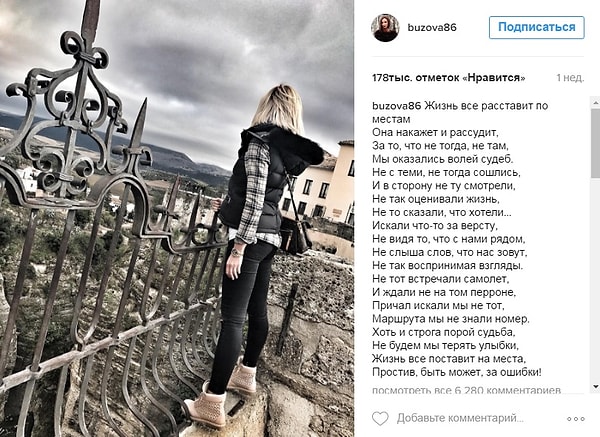Click the buzova86 profile avatar

tap(385, 28)
